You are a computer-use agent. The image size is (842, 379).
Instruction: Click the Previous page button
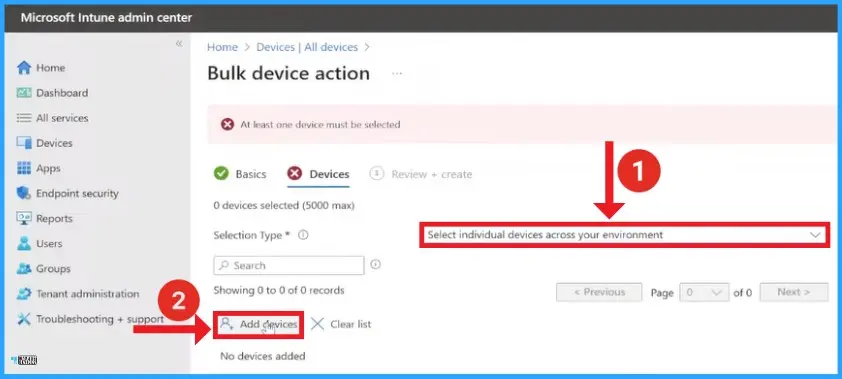pos(599,293)
